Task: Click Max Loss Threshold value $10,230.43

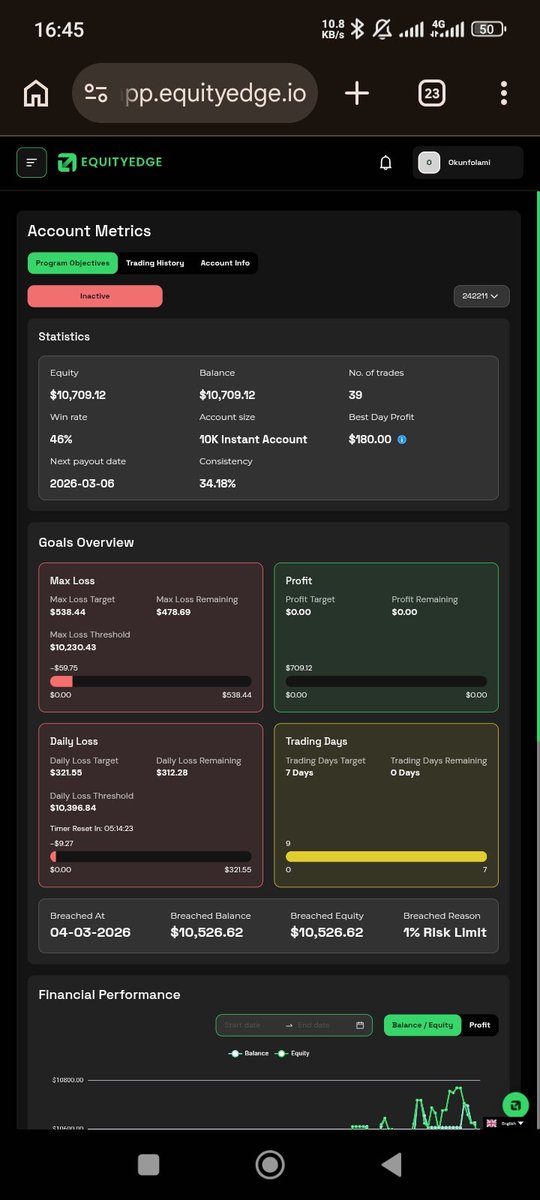Action: tap(73, 647)
